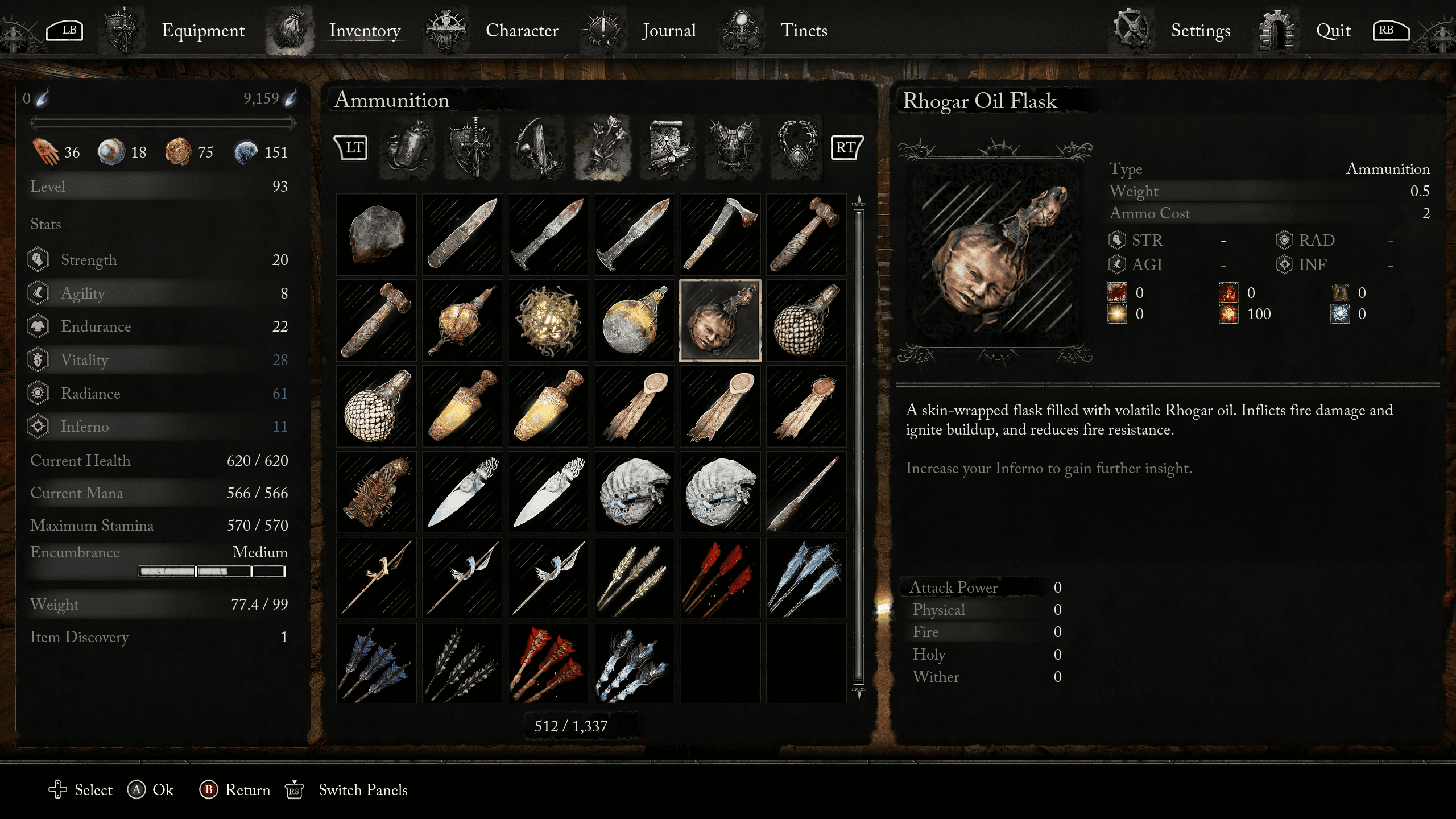Select the hatchet throwable item
The height and width of the screenshot is (819, 1456).
coord(720,234)
